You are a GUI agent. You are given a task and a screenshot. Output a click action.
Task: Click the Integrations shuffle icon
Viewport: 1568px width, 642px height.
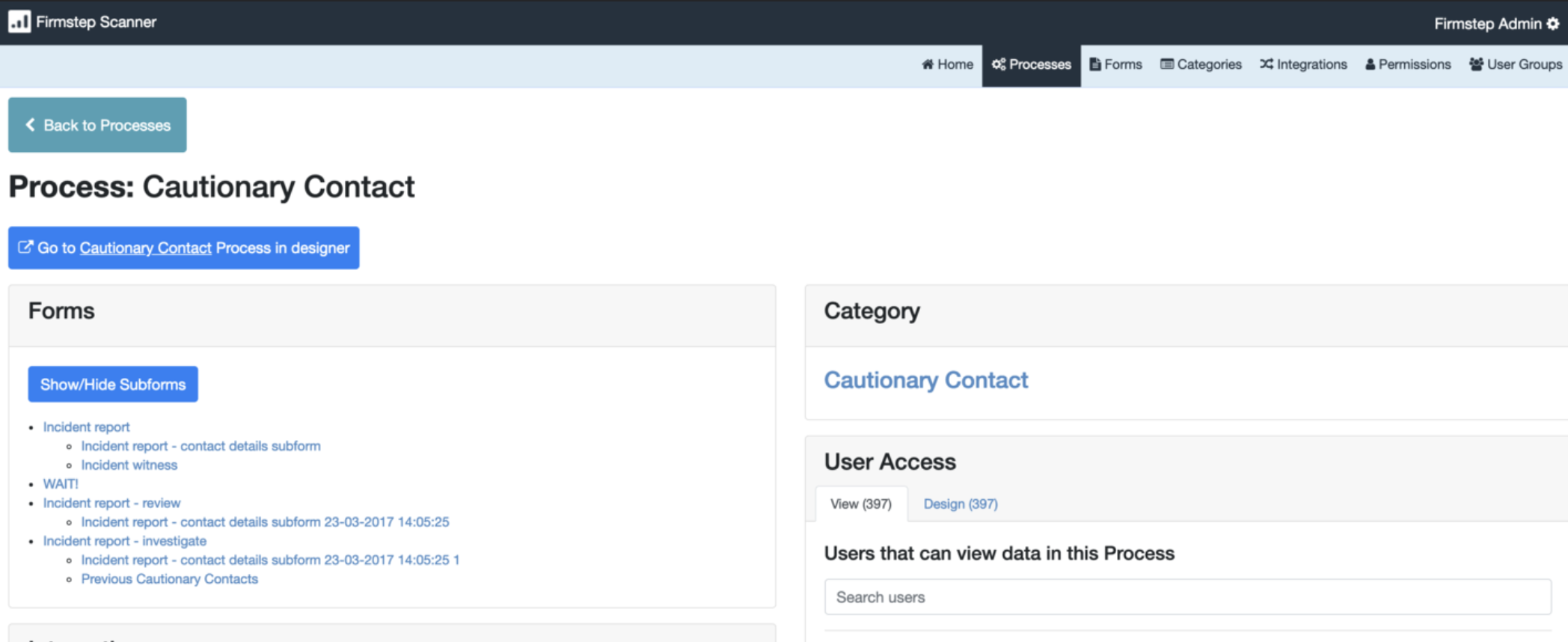pos(1267,64)
